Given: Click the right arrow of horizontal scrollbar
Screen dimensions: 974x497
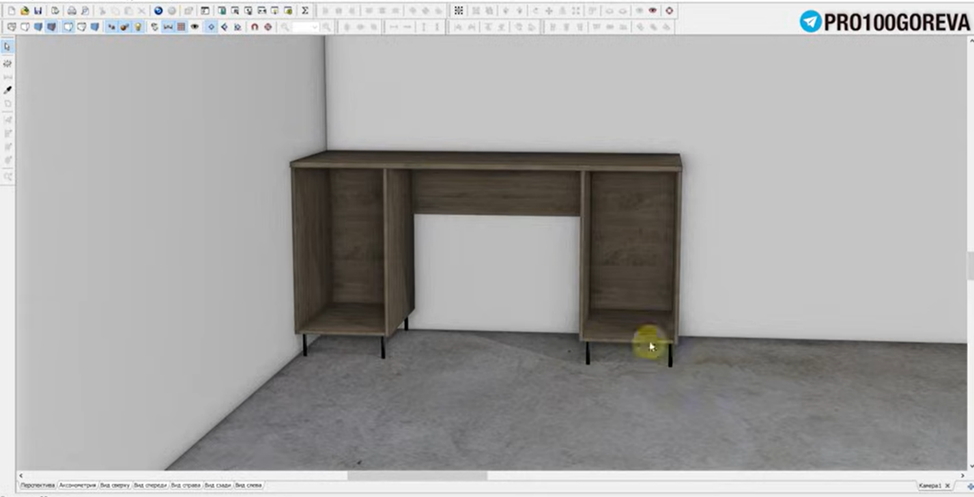Looking at the screenshot, I should pos(962,475).
